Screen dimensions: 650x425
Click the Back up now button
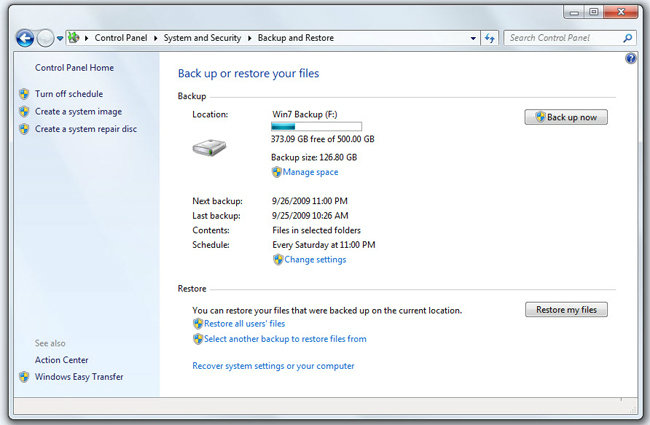point(566,117)
